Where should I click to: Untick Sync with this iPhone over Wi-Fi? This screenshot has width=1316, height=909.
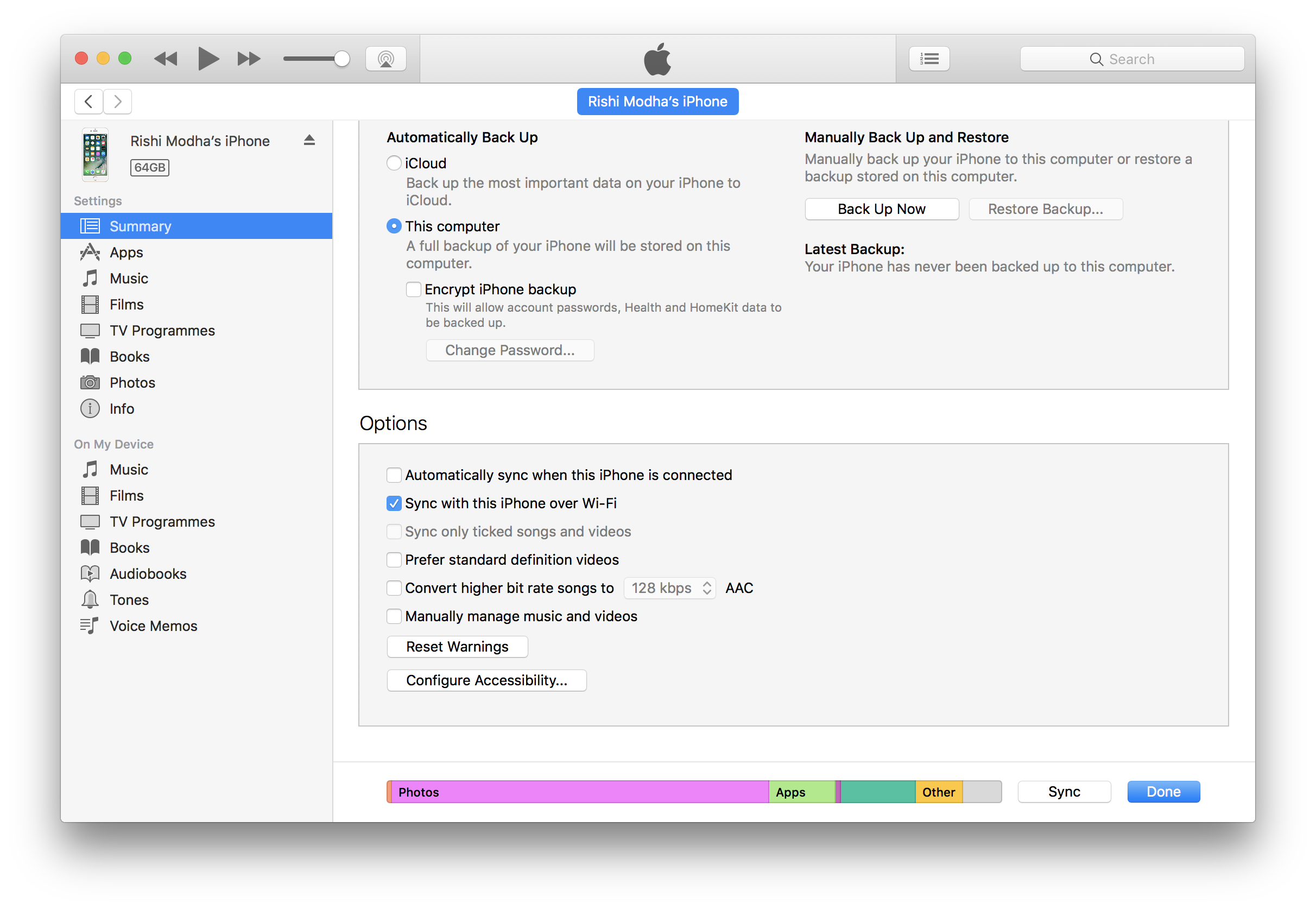[394, 503]
